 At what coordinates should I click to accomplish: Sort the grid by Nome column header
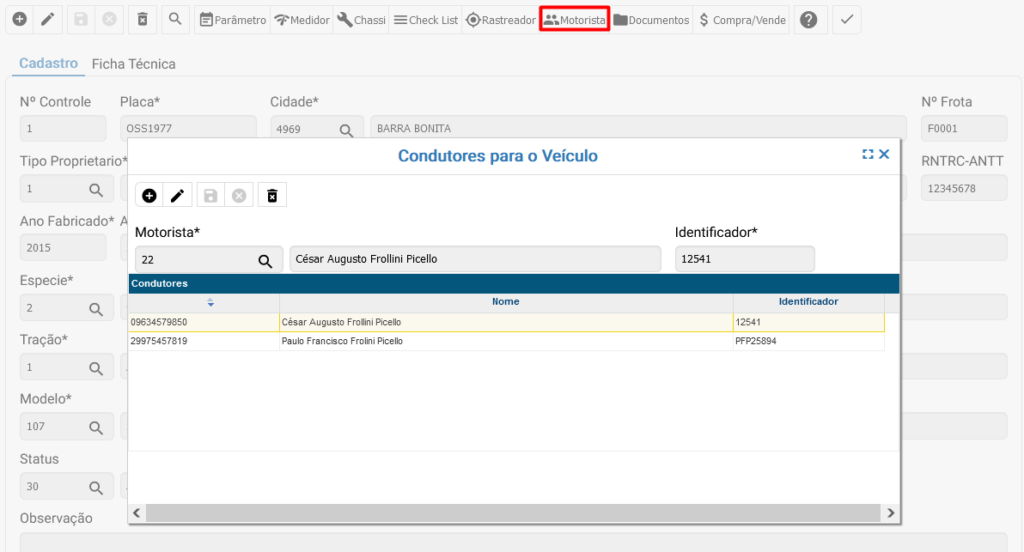coord(505,302)
